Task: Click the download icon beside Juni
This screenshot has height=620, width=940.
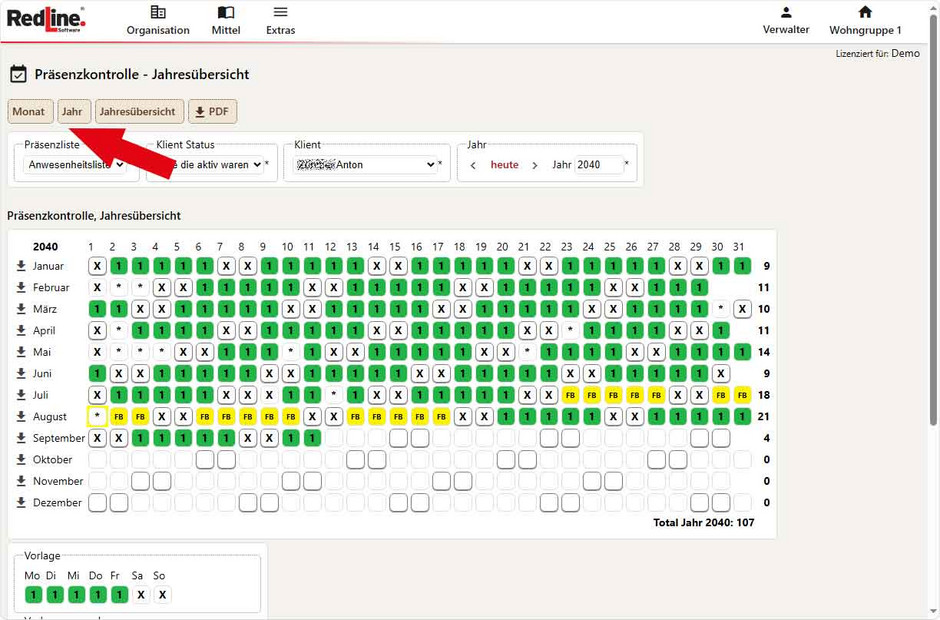Action: (x=21, y=373)
